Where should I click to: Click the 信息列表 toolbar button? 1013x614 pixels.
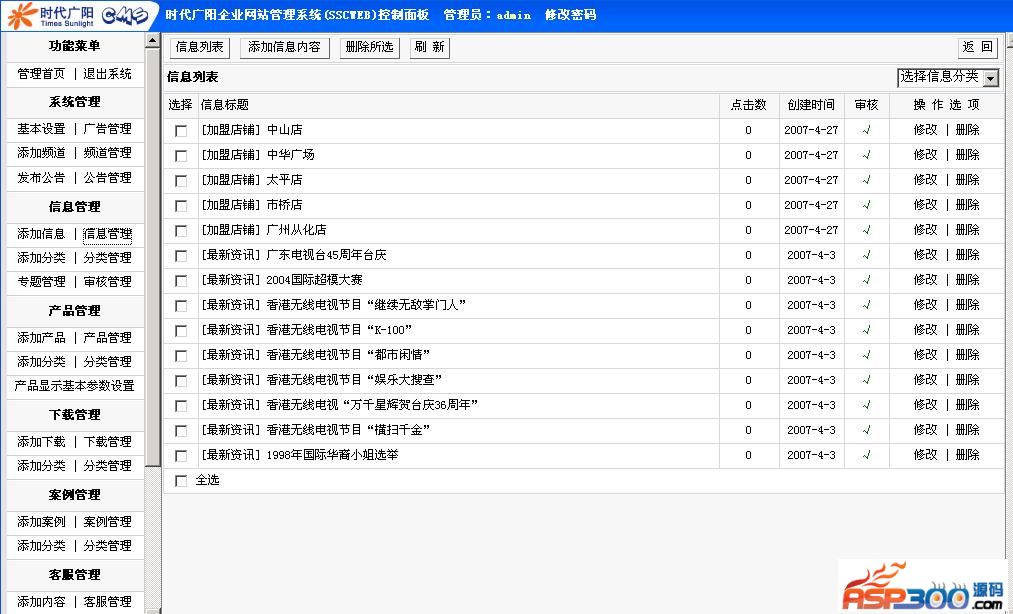coord(200,47)
